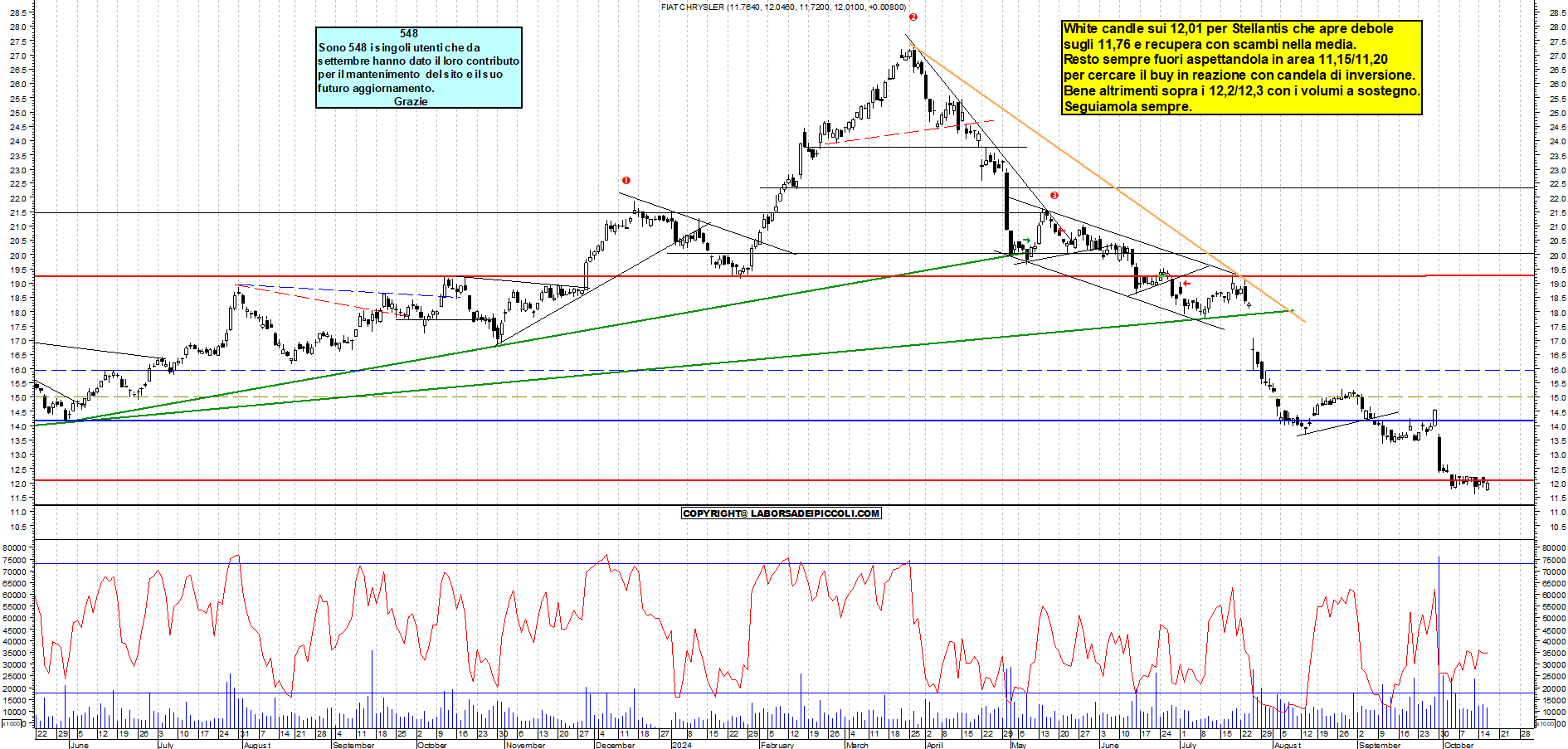Screen dimensions: 1568x749
Task: Click the 'Seguiamola sempre.' text
Action: (1127, 107)
